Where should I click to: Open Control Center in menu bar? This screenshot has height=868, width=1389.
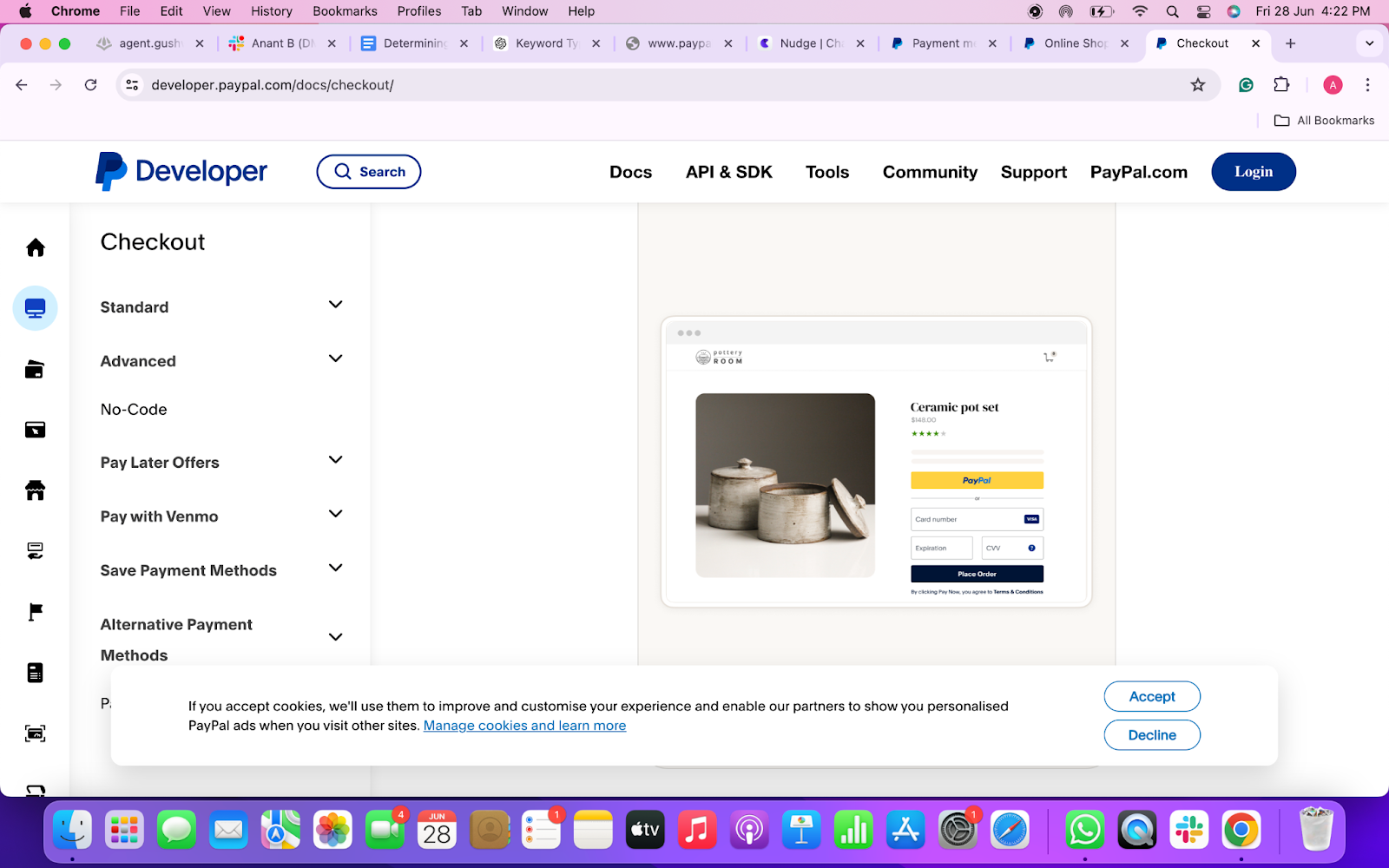coord(1203,11)
